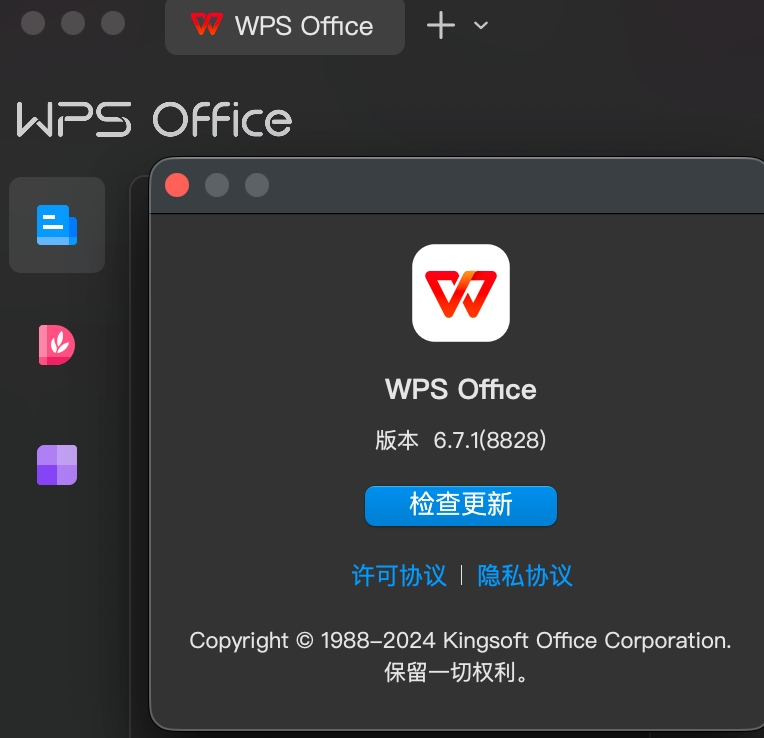Select the blue Documents sidebar icon
764x738 pixels.
tap(57, 225)
